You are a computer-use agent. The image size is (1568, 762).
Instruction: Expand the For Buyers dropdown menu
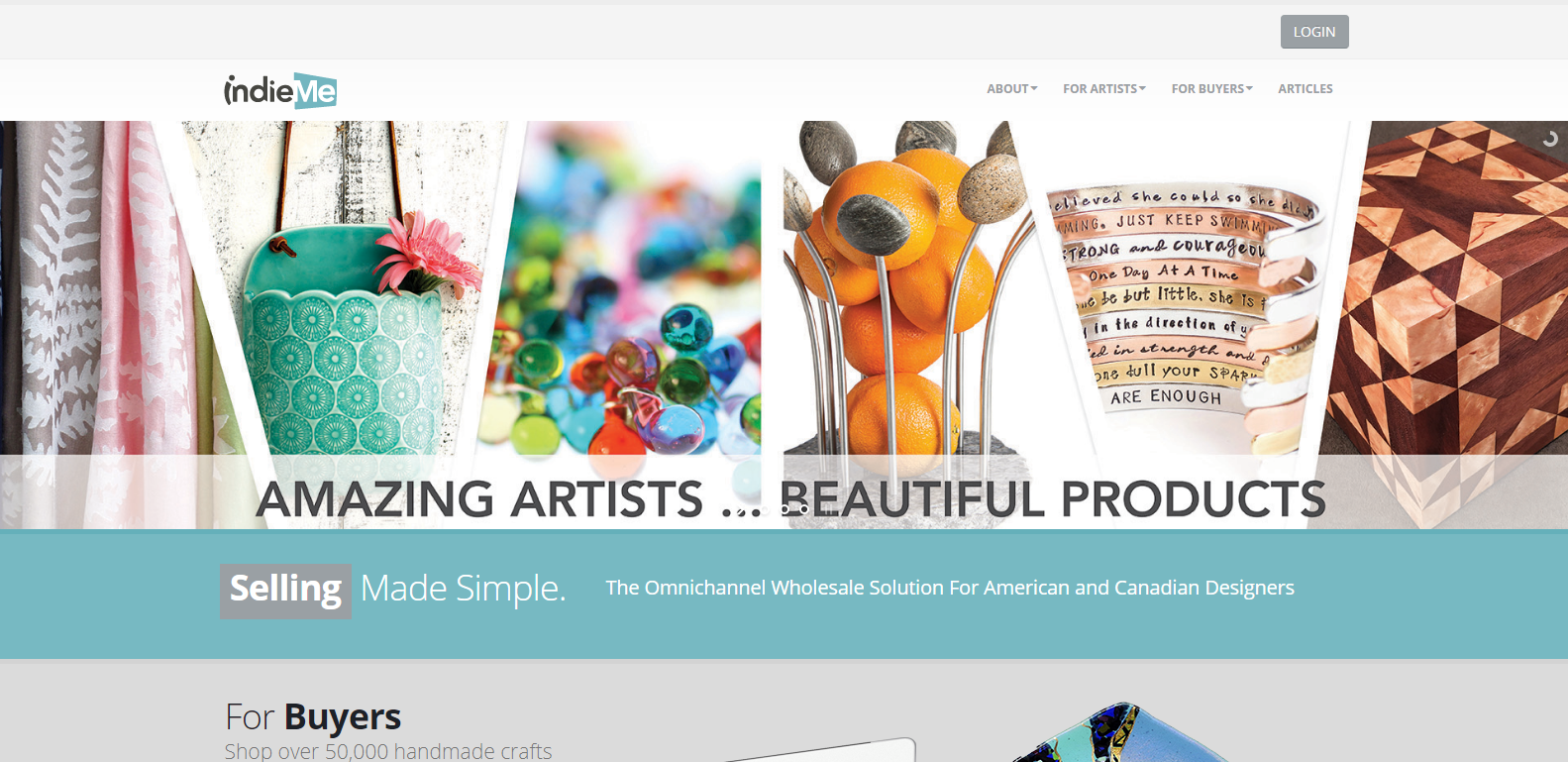[1212, 88]
